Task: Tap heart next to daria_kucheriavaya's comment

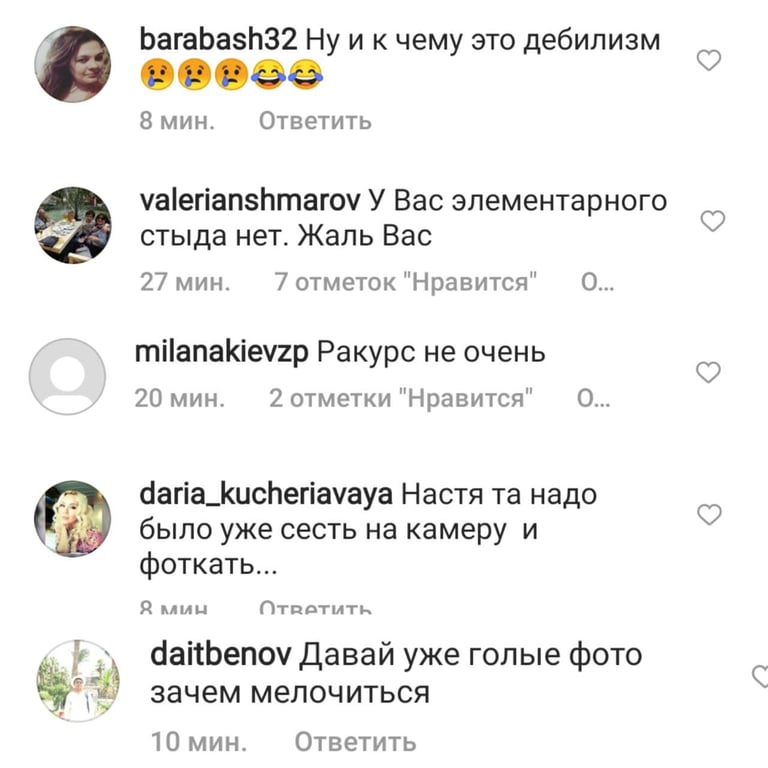Action: click(x=709, y=514)
